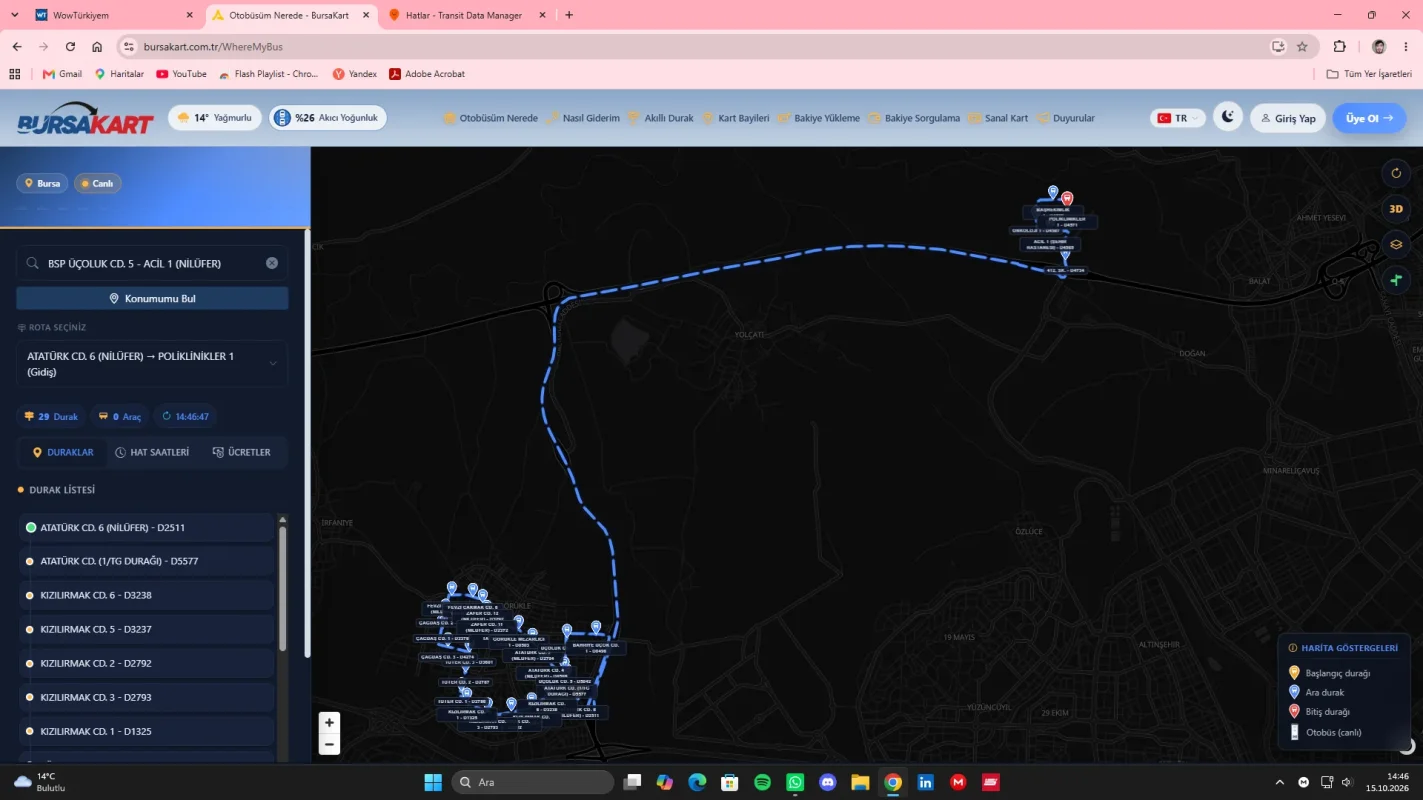Image resolution: width=1423 pixels, height=800 pixels.
Task: Bookmark this page with the star icon
Action: pyautogui.click(x=1302, y=46)
